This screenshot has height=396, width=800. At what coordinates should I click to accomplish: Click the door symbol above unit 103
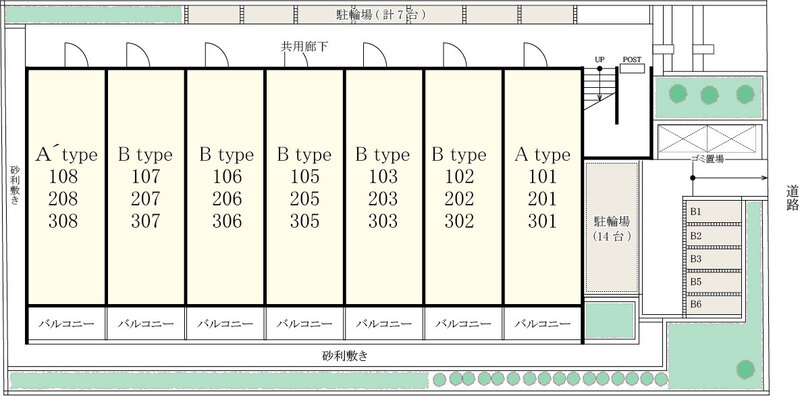click(x=375, y=55)
